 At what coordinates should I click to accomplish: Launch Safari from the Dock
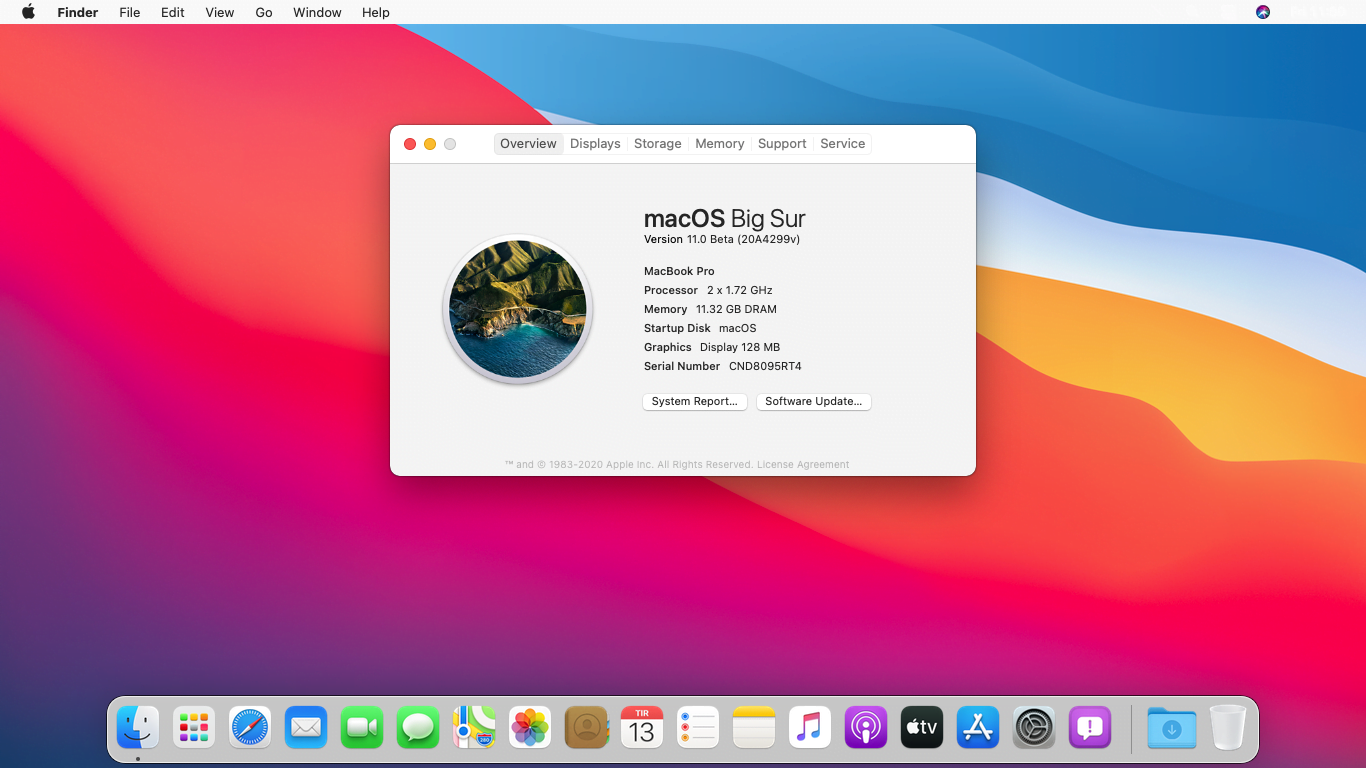point(250,727)
